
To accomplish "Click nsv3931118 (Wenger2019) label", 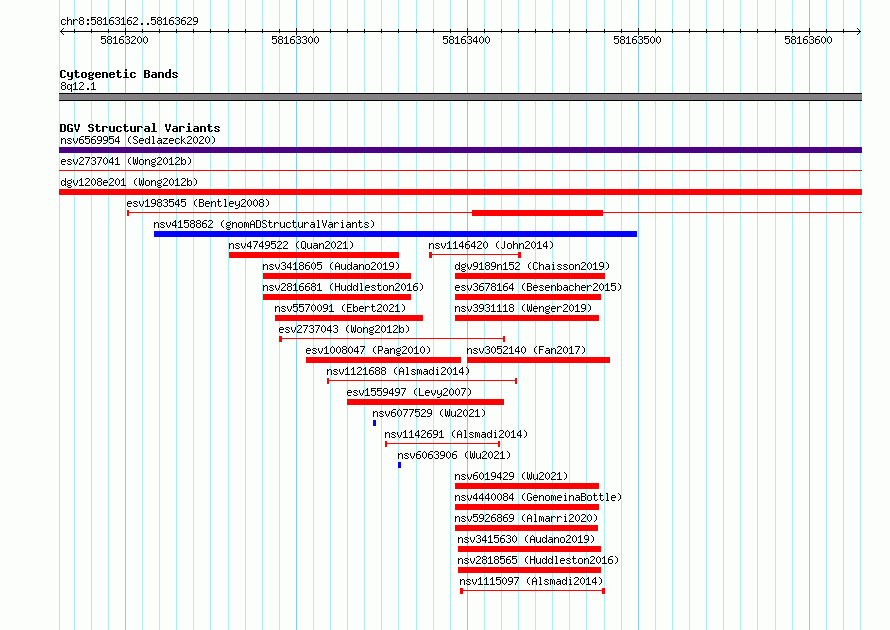I will (523, 308).
